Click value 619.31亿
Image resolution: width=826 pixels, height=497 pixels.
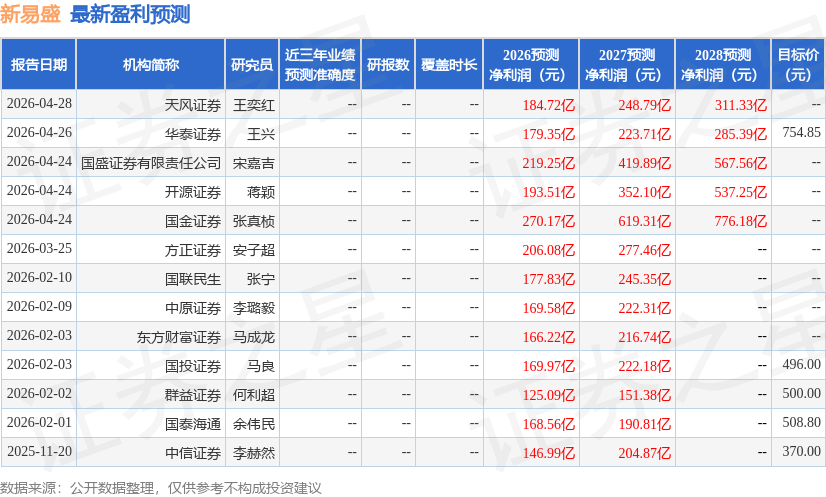644,221
